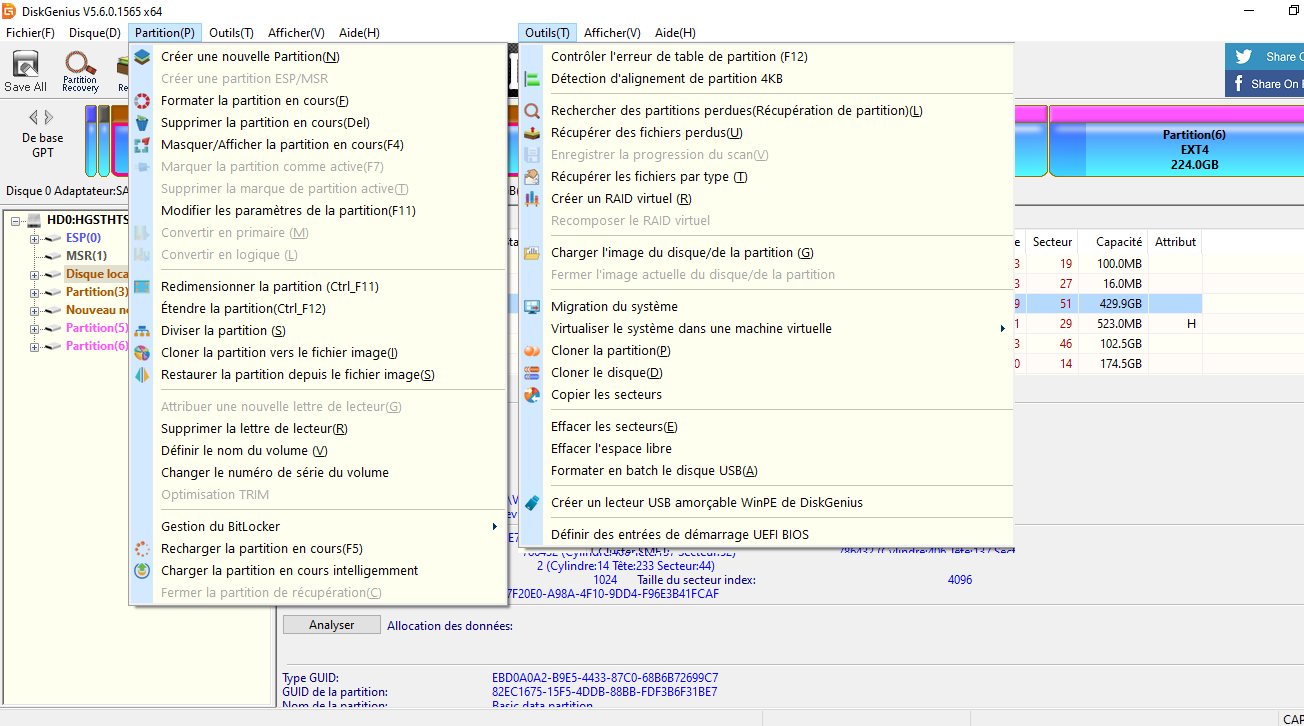Choose Créer une nouvelle Partition icon entry
Viewport: 1304px width, 726px height.
tap(142, 57)
